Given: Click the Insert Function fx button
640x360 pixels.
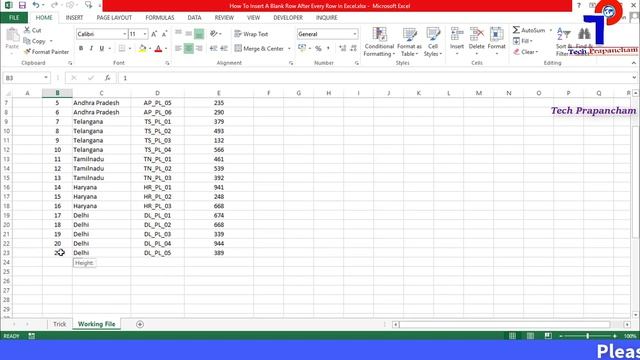Looking at the screenshot, I should [107, 78].
